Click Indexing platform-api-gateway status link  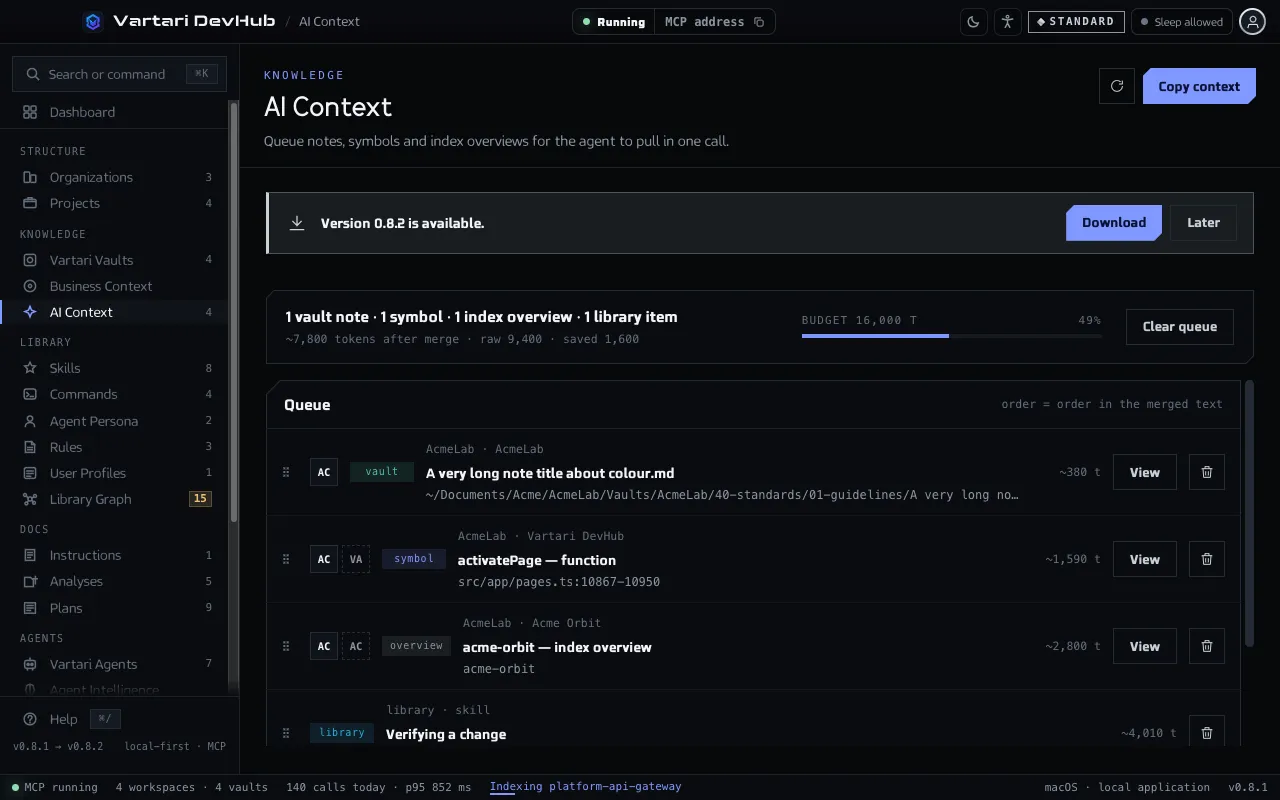click(585, 787)
